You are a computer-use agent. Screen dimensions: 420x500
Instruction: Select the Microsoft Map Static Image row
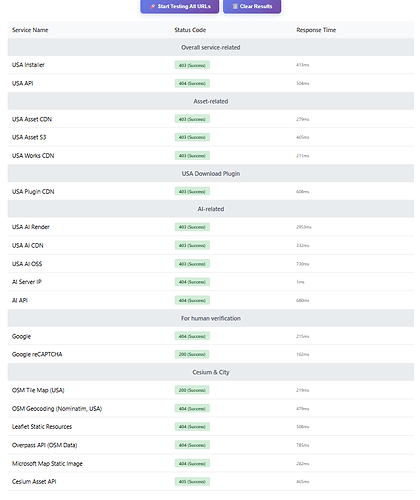[x=211, y=463]
